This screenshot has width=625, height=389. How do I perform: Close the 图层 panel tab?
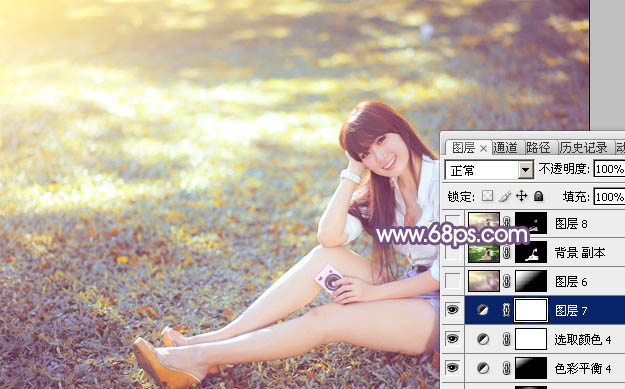click(483, 149)
